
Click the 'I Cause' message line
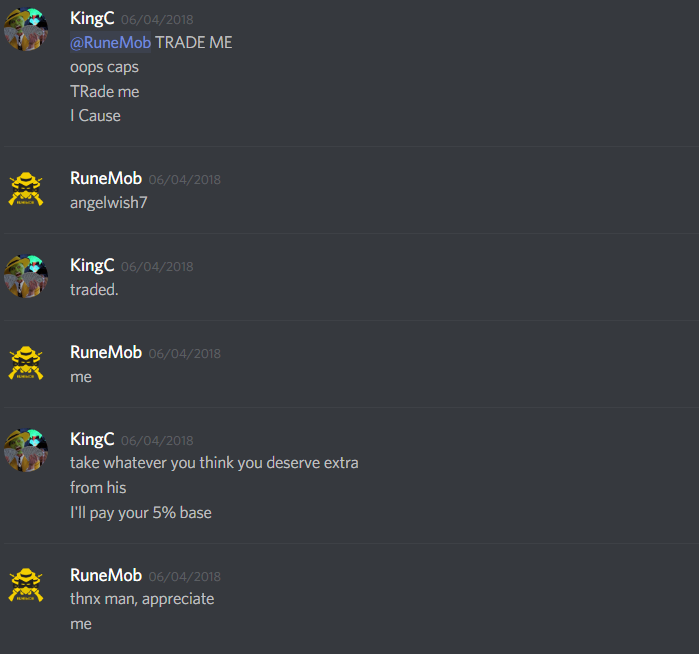(95, 116)
